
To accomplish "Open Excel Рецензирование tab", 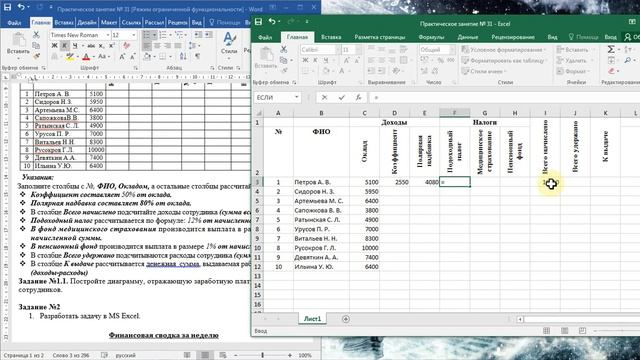I will tap(513, 37).
